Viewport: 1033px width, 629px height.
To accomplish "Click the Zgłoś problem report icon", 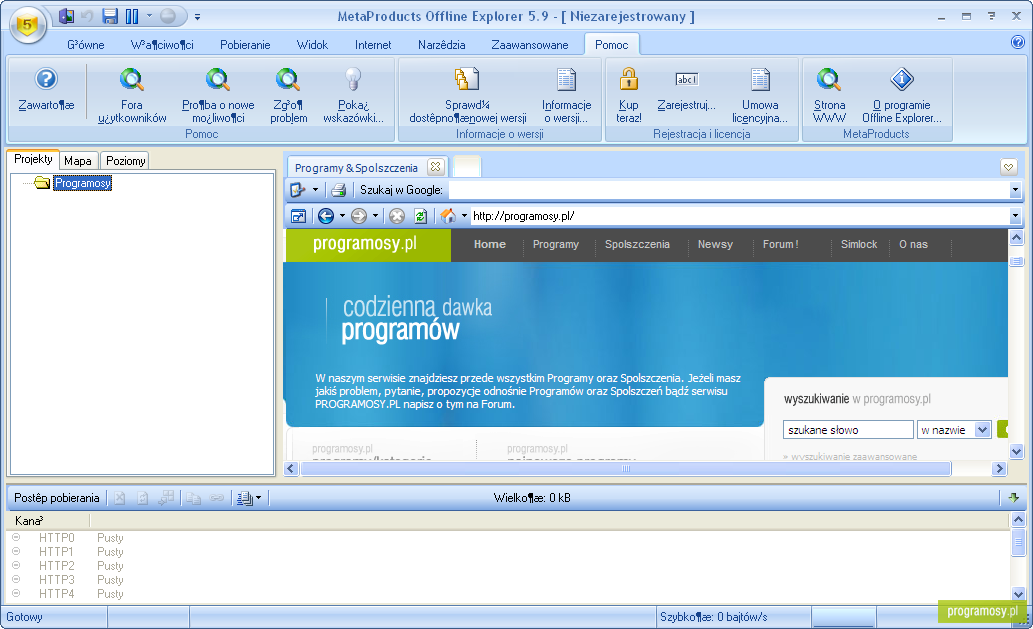I will tap(288, 80).
